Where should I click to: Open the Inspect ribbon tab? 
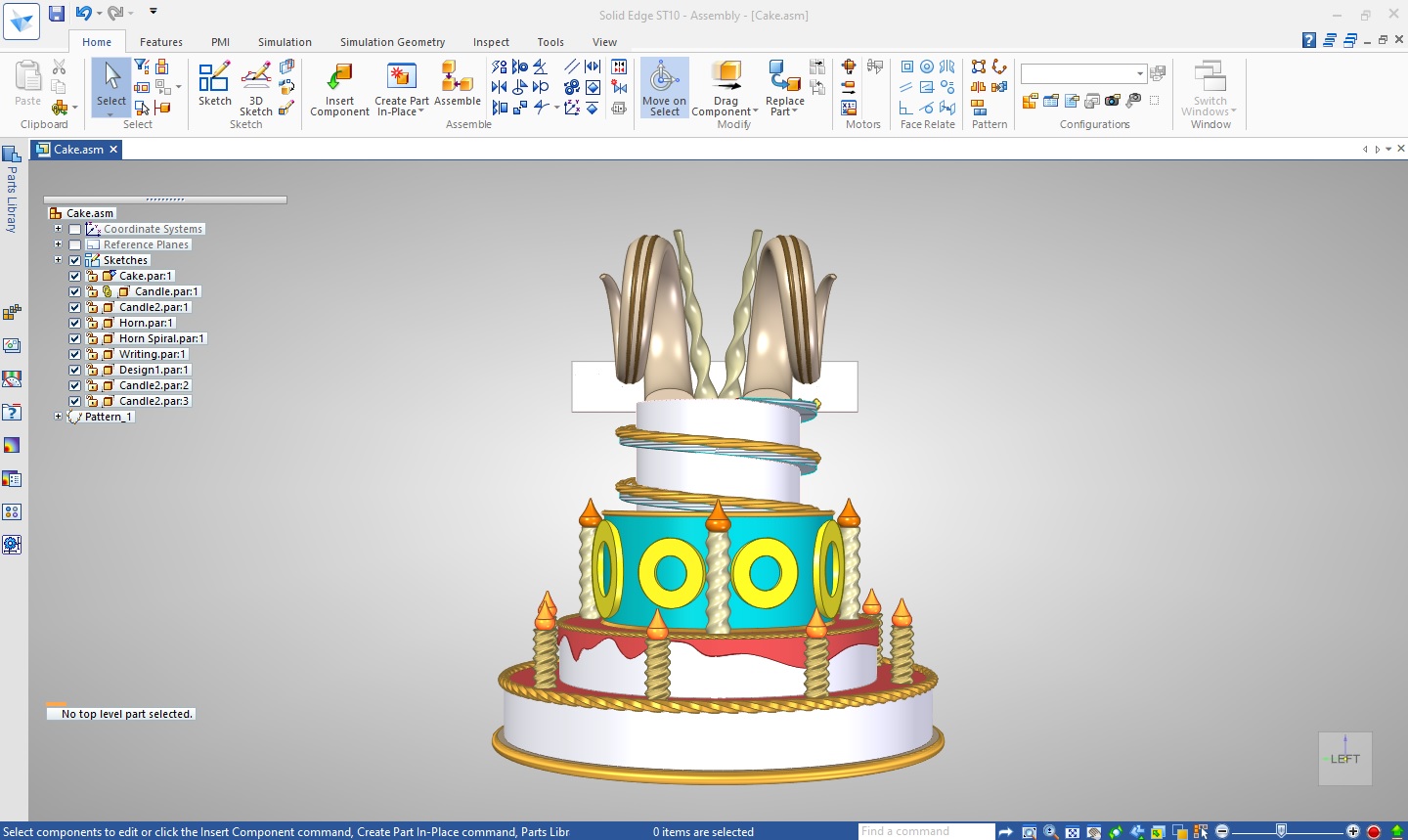491,42
